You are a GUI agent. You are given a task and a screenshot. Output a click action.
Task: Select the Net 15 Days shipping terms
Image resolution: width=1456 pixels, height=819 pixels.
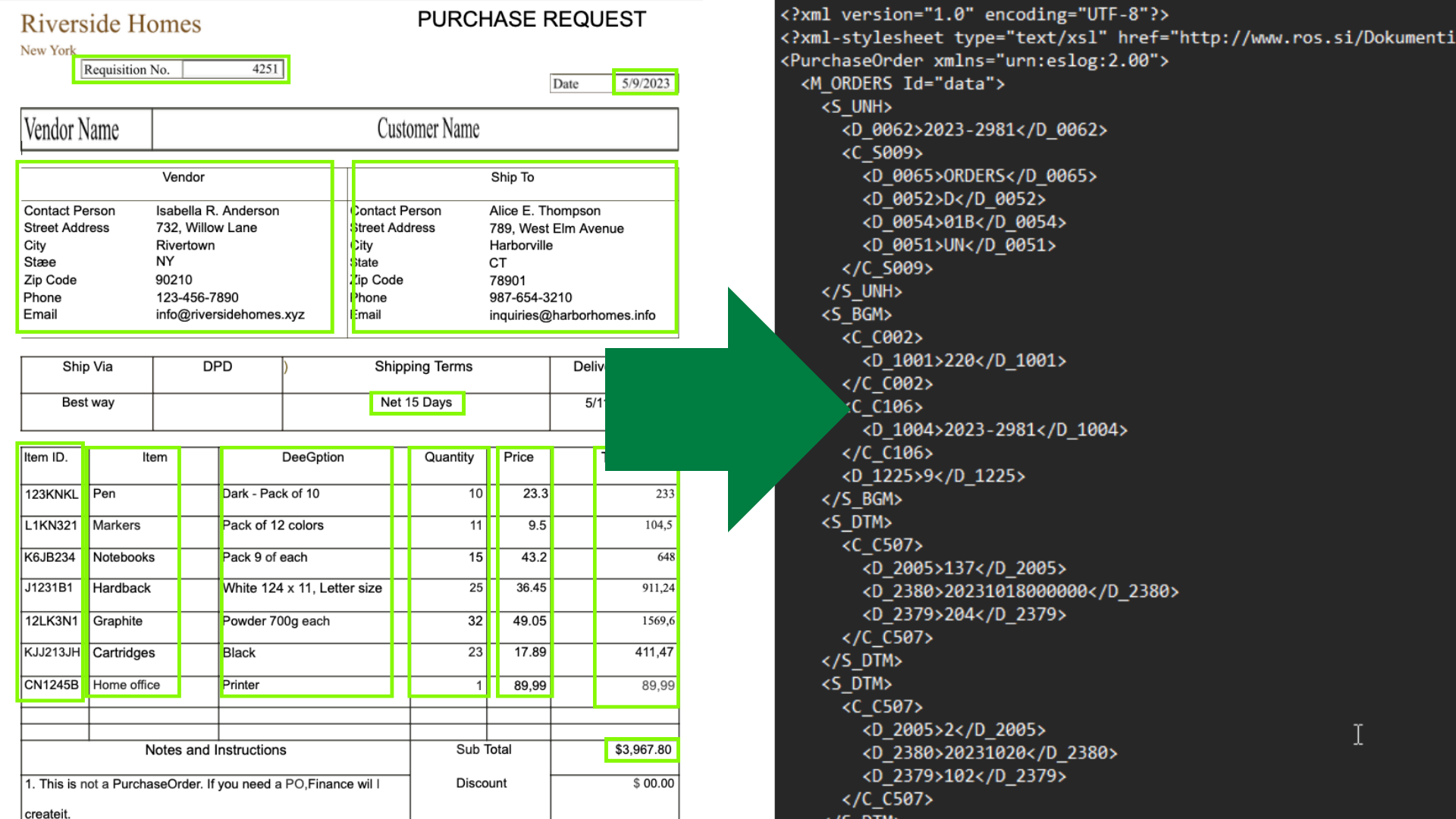pyautogui.click(x=416, y=403)
